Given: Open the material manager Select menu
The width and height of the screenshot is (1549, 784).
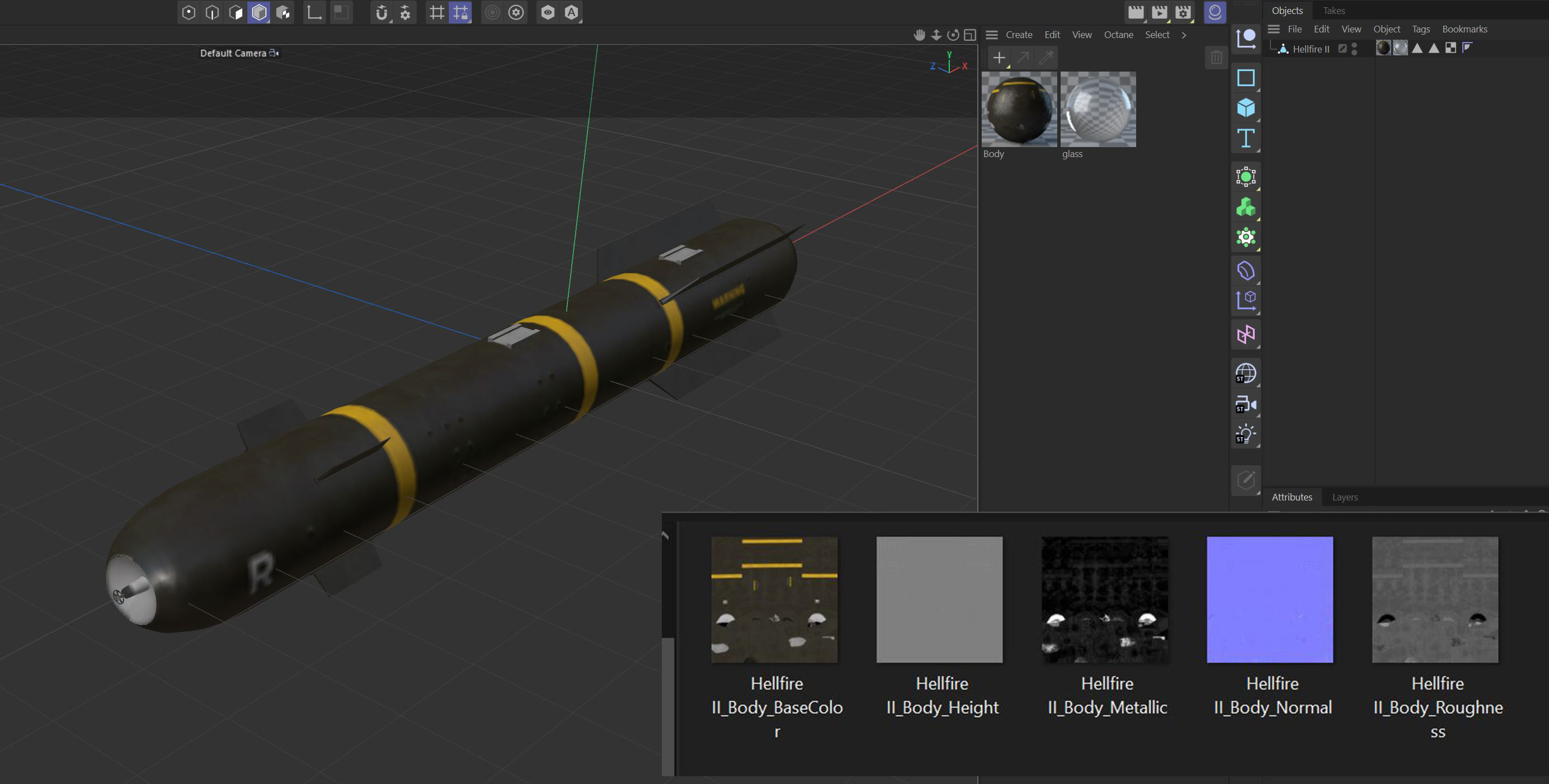Looking at the screenshot, I should 1157,35.
